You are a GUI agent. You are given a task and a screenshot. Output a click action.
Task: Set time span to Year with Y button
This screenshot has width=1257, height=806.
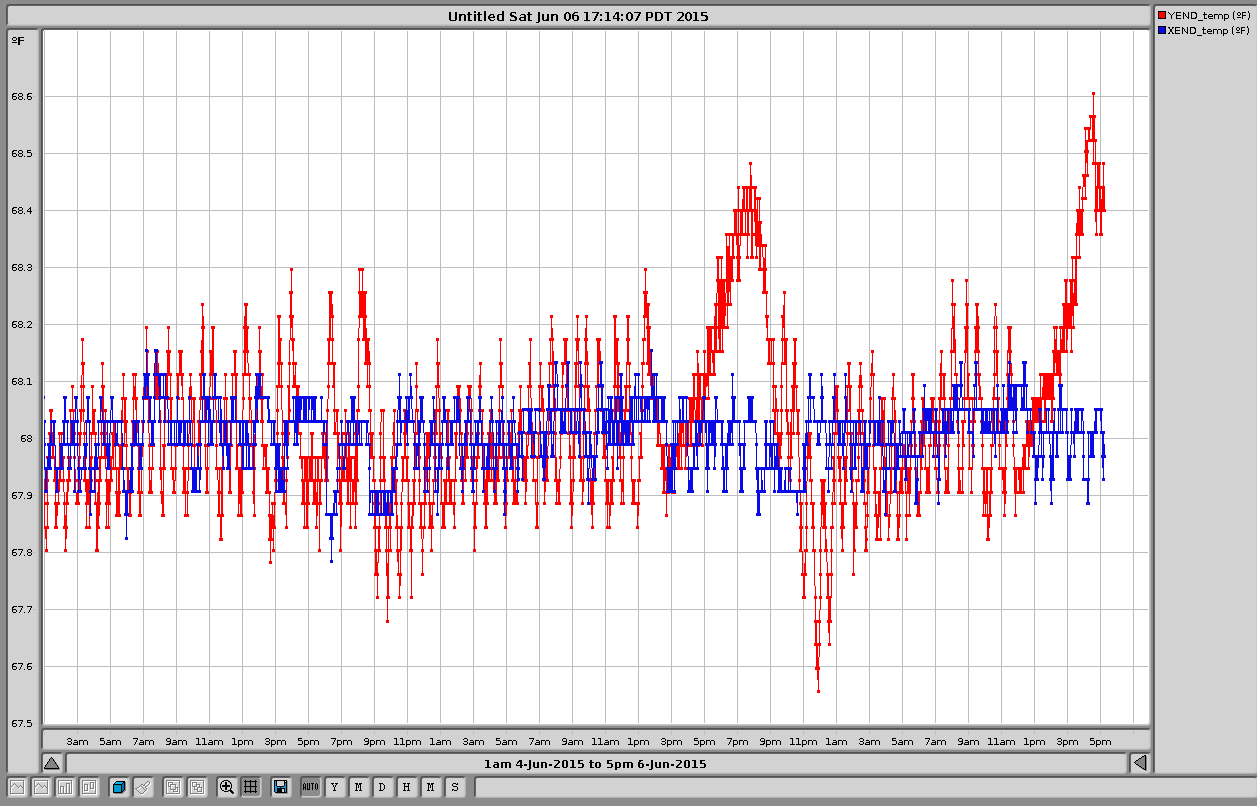[335, 787]
